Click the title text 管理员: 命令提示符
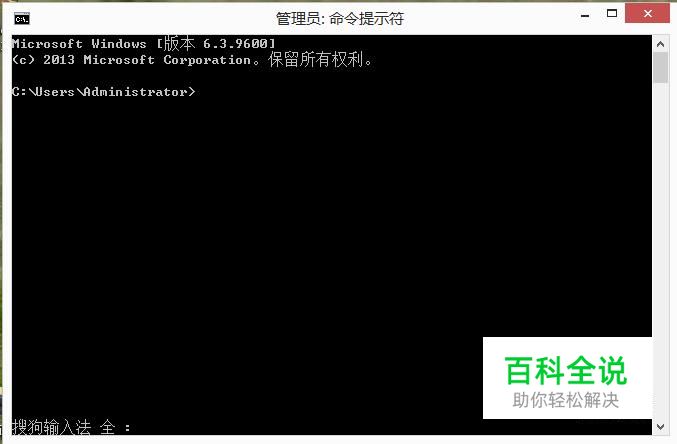677x444 pixels. tap(339, 19)
